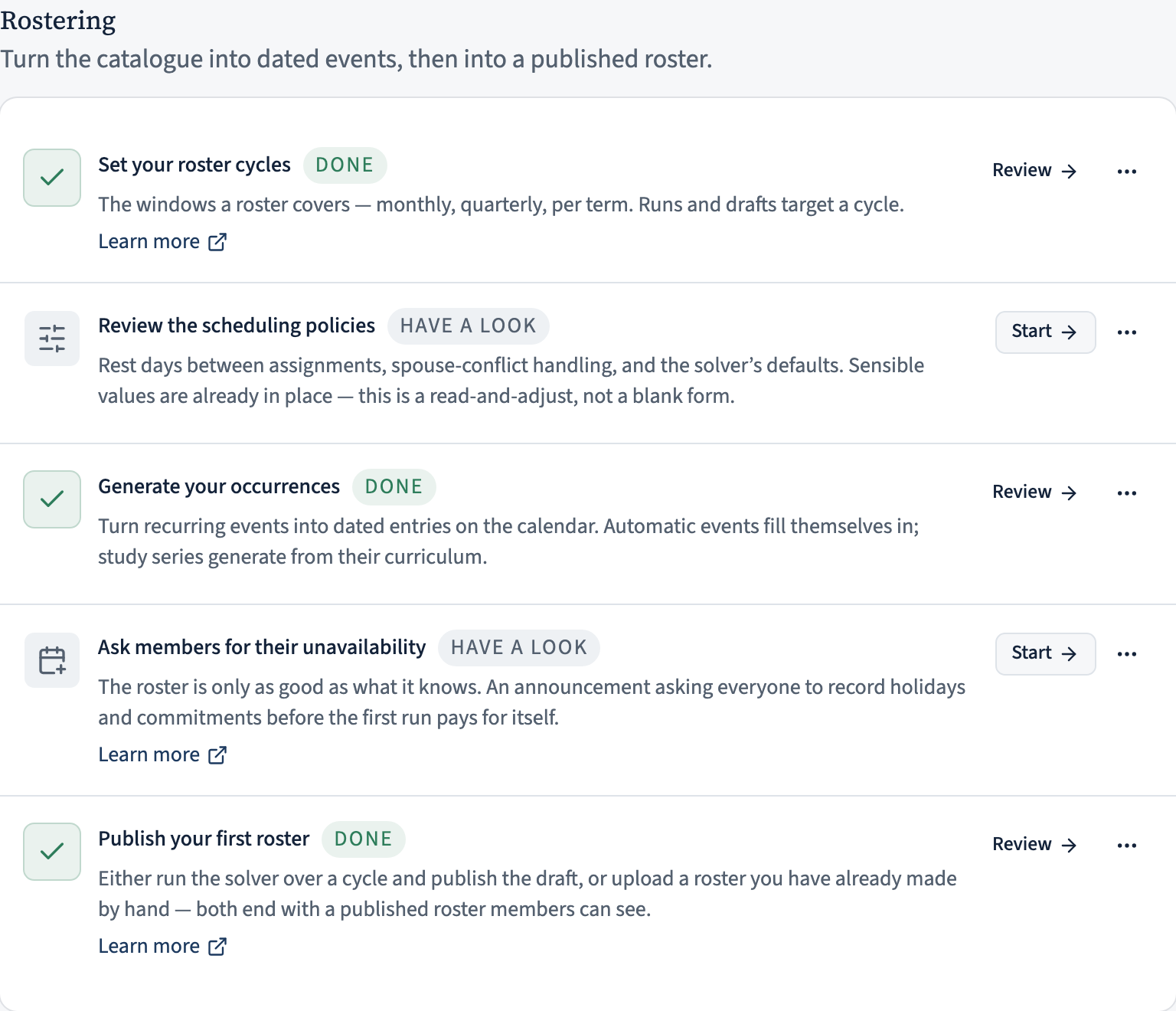Viewport: 1176px width, 1011px height.
Task: Open Learn more link under Publish your first roster
Action: click(162, 946)
